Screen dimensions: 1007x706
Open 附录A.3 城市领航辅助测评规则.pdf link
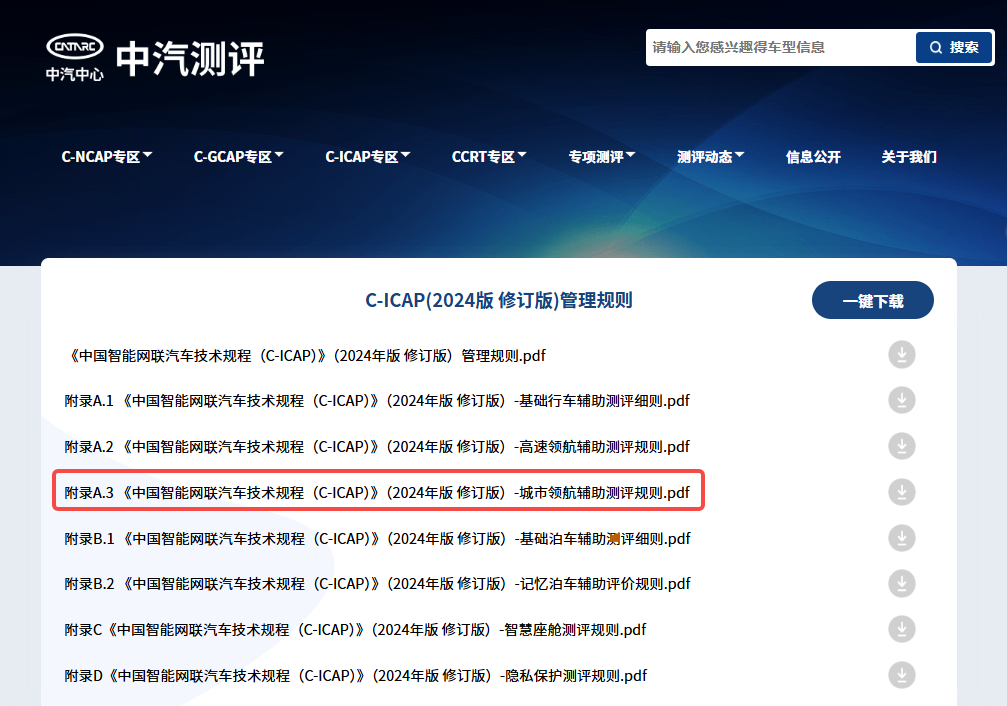[x=377, y=493]
